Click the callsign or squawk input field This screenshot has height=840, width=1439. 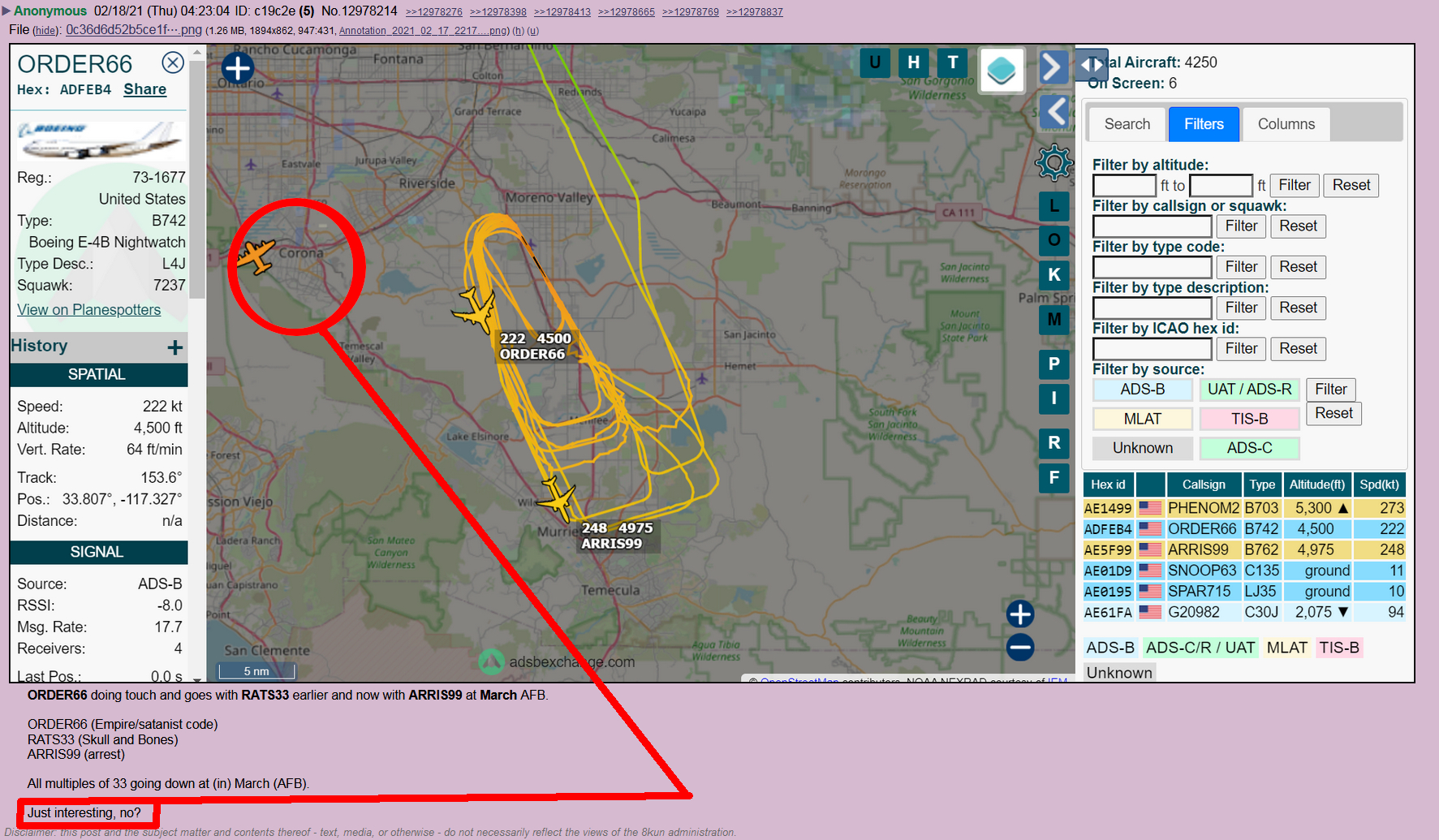point(1152,226)
